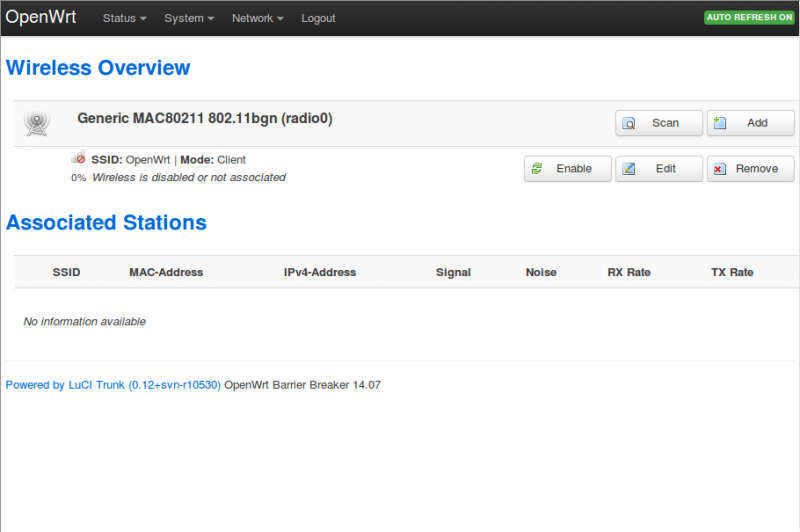Click the pencil icon on Edit
The height and width of the screenshot is (532, 800).
pyautogui.click(x=629, y=169)
